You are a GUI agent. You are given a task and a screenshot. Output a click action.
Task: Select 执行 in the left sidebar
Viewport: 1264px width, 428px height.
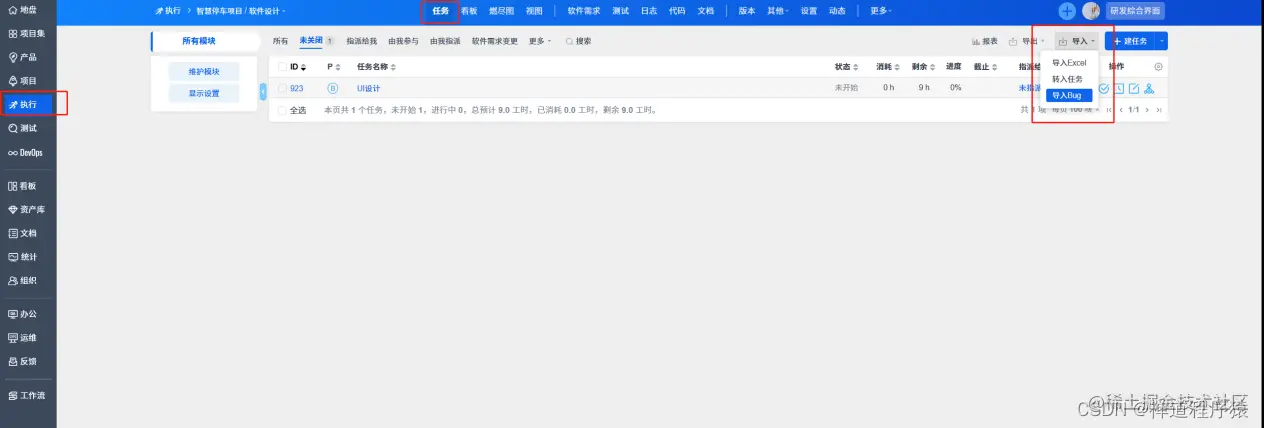[x=28, y=104]
